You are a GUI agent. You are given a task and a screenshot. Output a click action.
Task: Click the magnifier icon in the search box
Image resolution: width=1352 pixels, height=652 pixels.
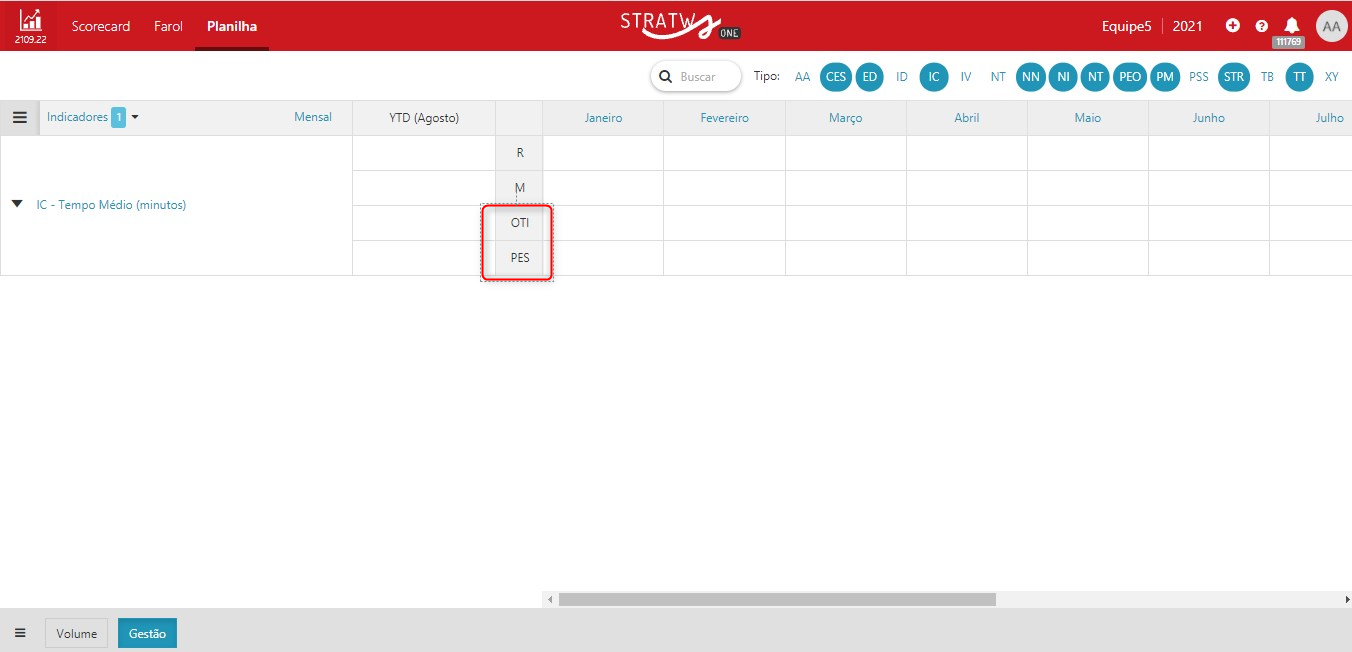point(666,76)
